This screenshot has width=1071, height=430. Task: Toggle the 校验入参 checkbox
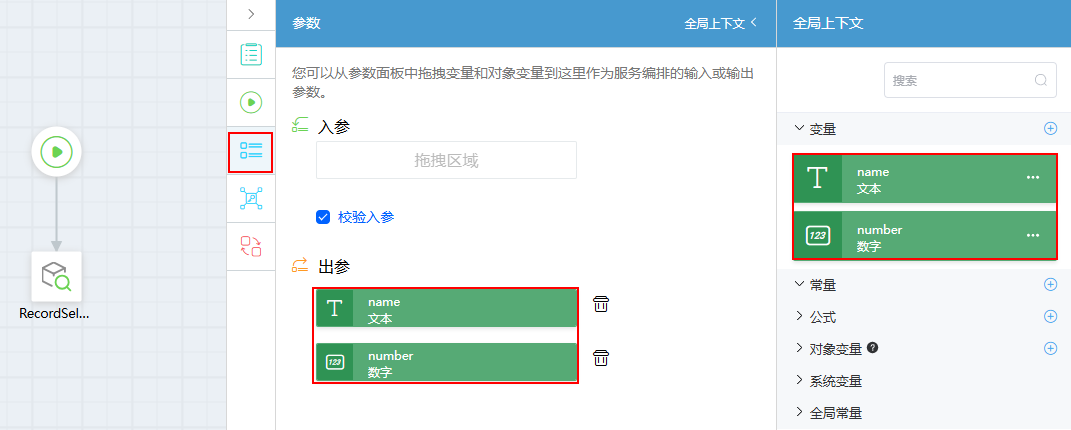323,217
